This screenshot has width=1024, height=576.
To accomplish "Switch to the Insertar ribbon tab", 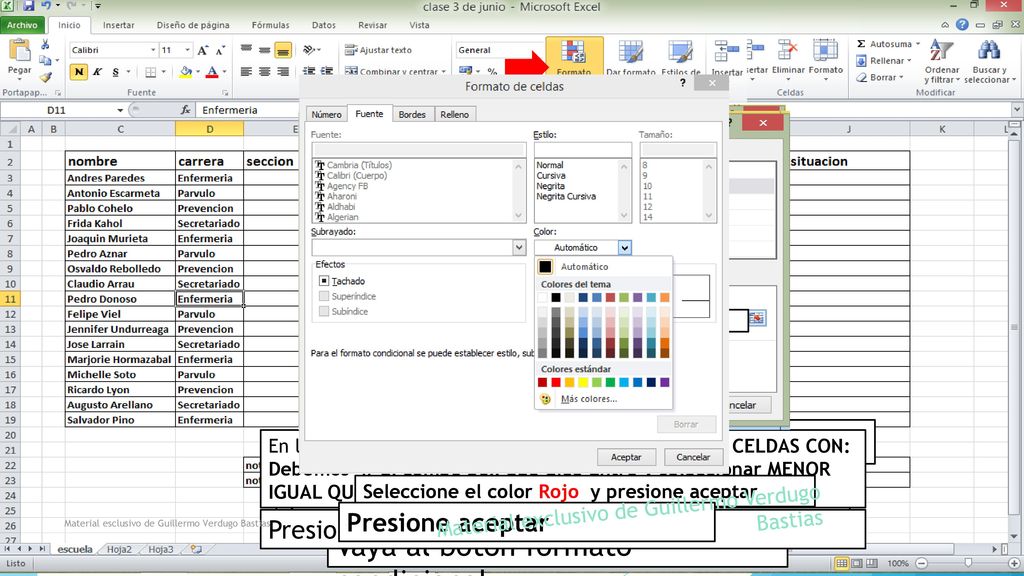I will [x=118, y=25].
